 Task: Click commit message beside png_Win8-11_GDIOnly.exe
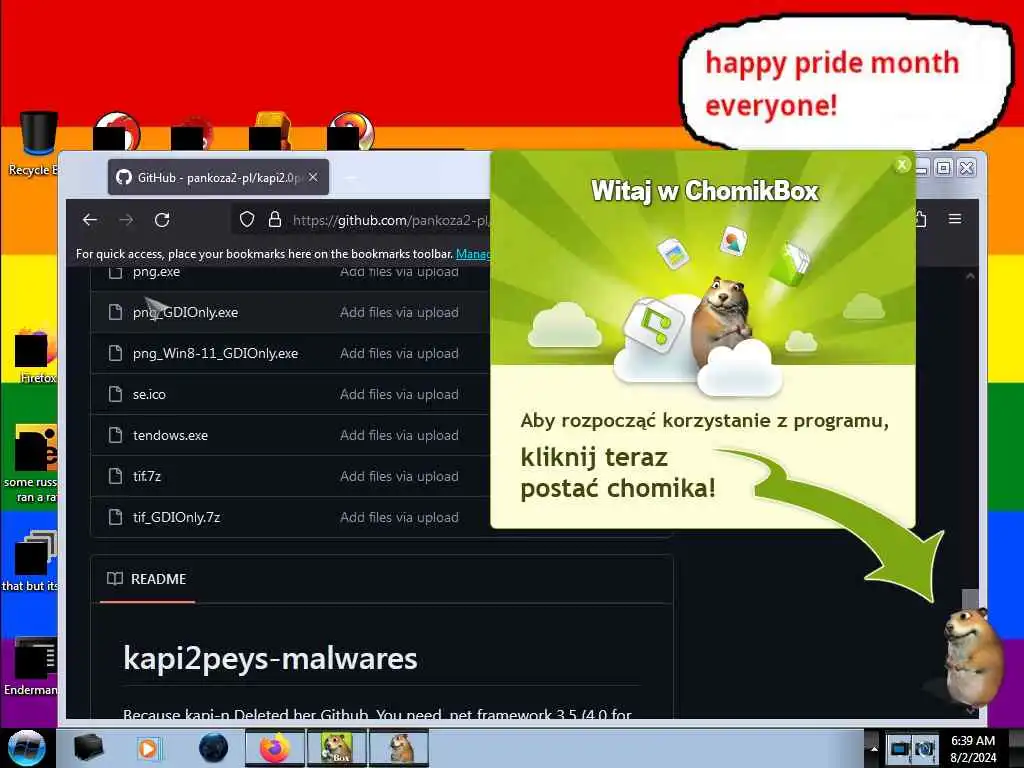(399, 353)
